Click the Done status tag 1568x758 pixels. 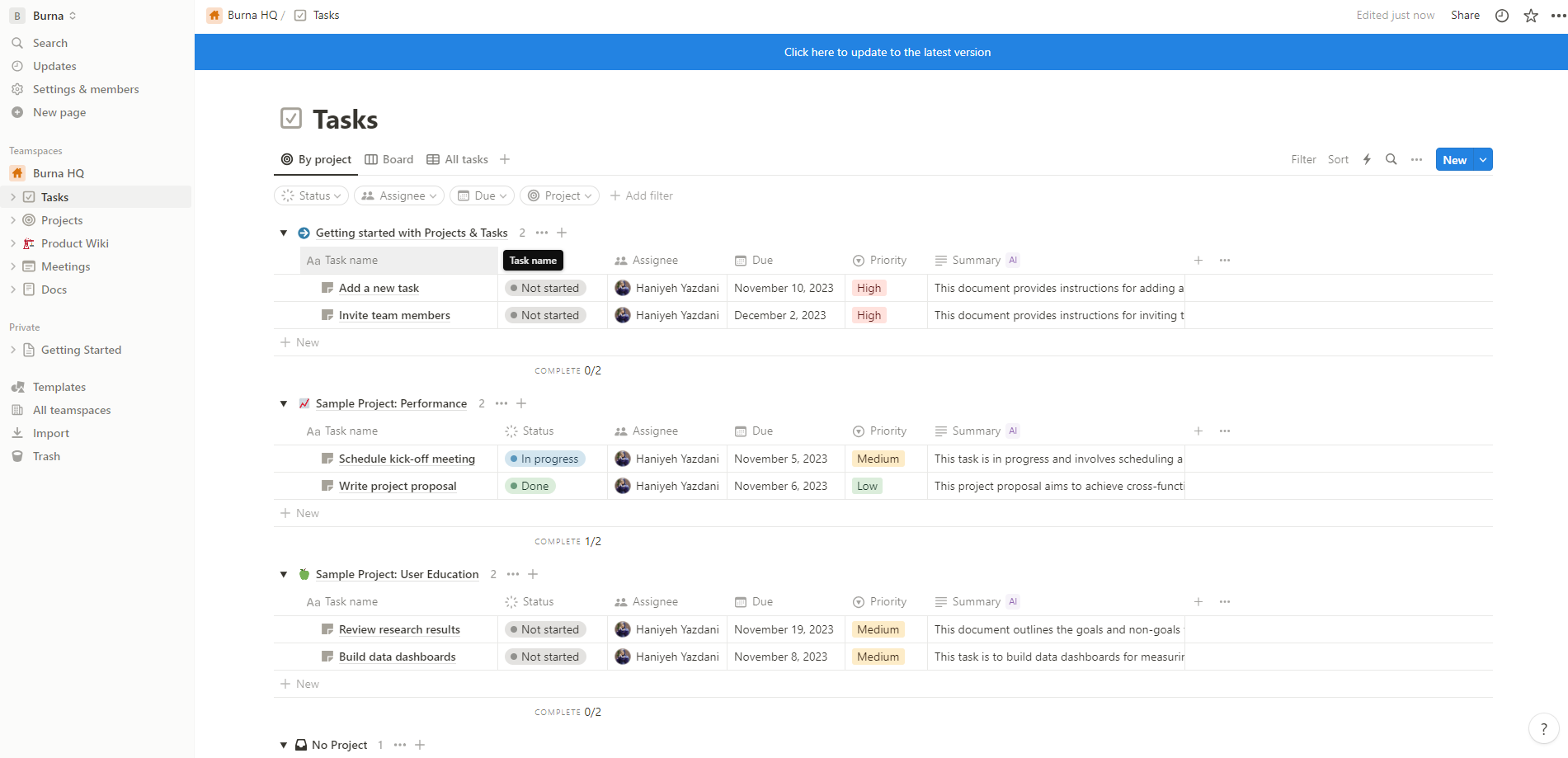pyautogui.click(x=530, y=486)
